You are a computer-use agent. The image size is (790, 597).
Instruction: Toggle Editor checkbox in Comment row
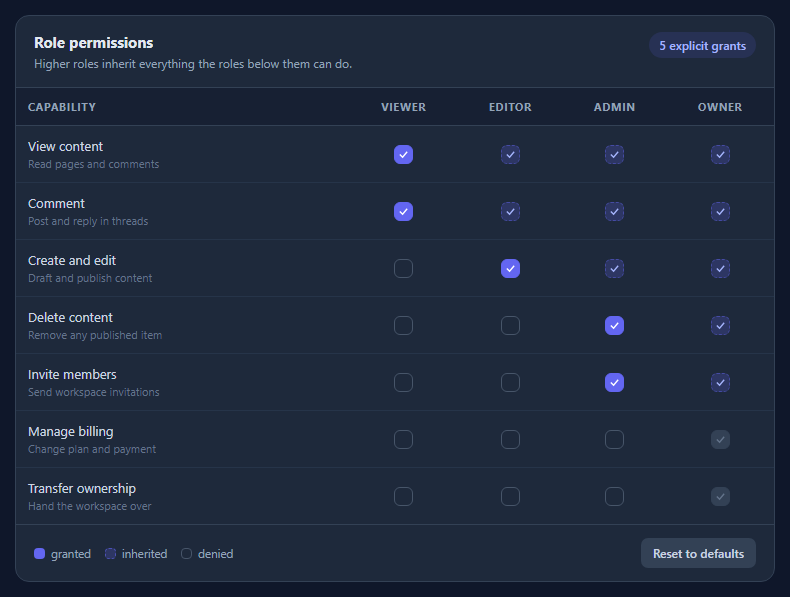pyautogui.click(x=510, y=212)
